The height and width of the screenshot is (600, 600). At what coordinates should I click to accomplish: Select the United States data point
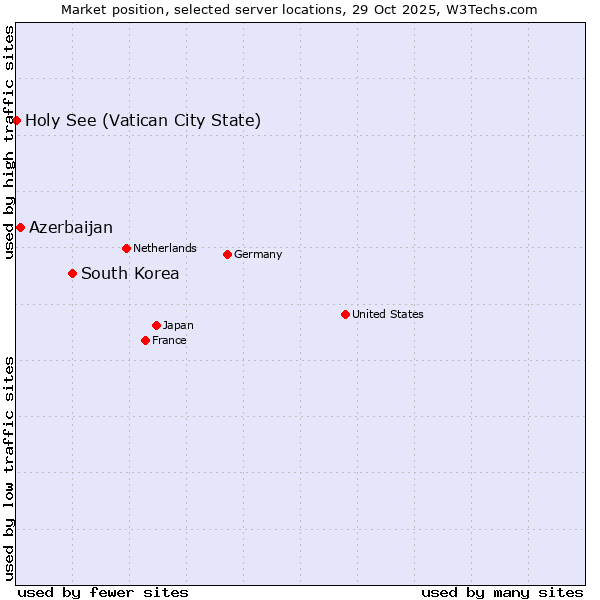345,314
